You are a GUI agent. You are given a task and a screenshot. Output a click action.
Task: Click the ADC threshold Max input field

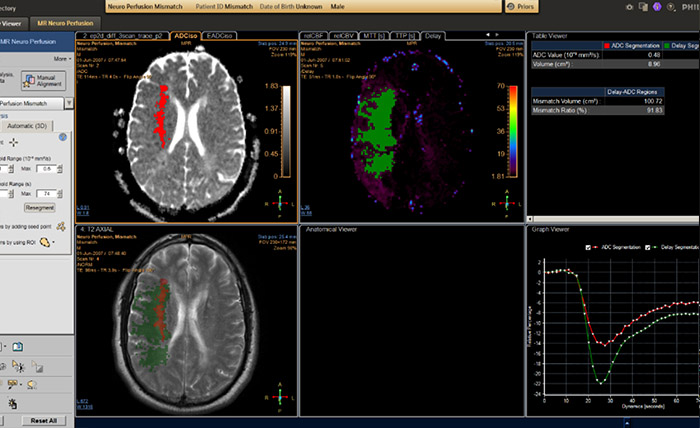click(x=46, y=169)
